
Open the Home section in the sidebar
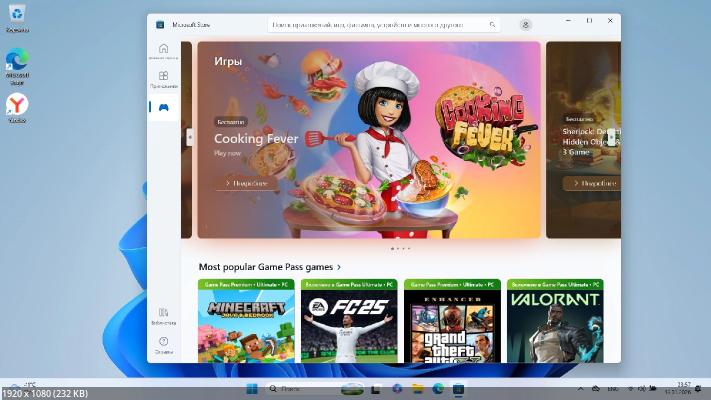(x=163, y=51)
